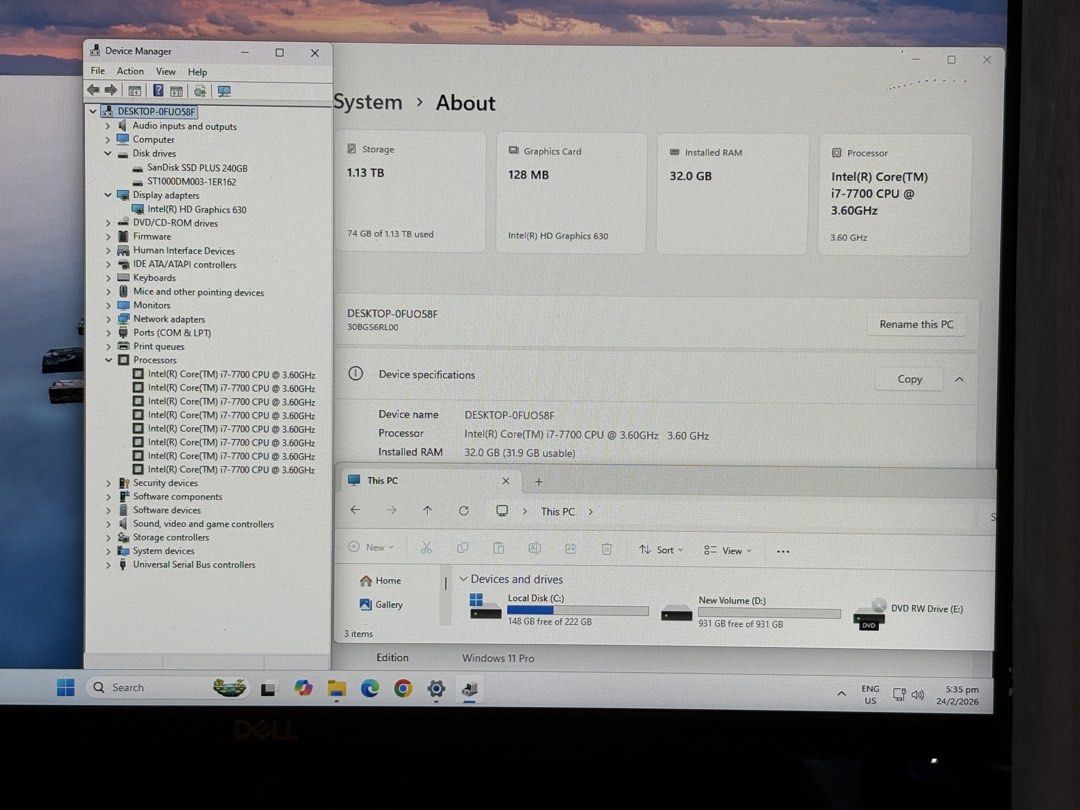
Task: Click Forward arrow in Device Manager toolbar
Action: pyautogui.click(x=110, y=90)
